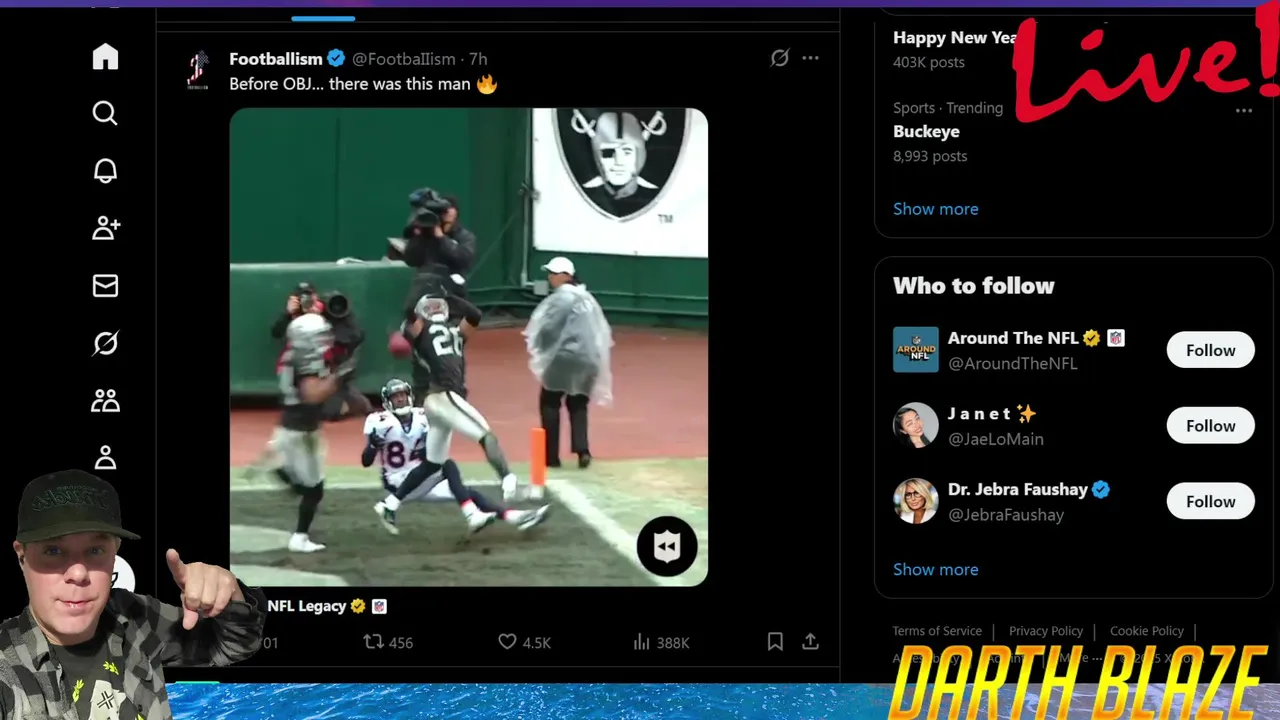Open the Home icon in sidebar
Image resolution: width=1280 pixels, height=720 pixels.
pyautogui.click(x=105, y=57)
